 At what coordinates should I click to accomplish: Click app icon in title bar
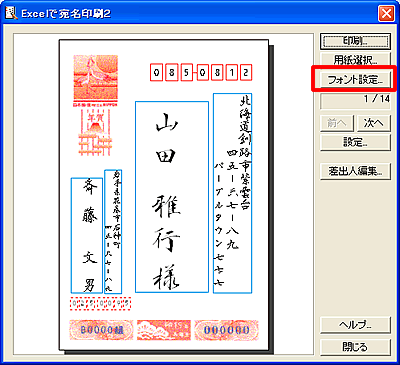10,14
